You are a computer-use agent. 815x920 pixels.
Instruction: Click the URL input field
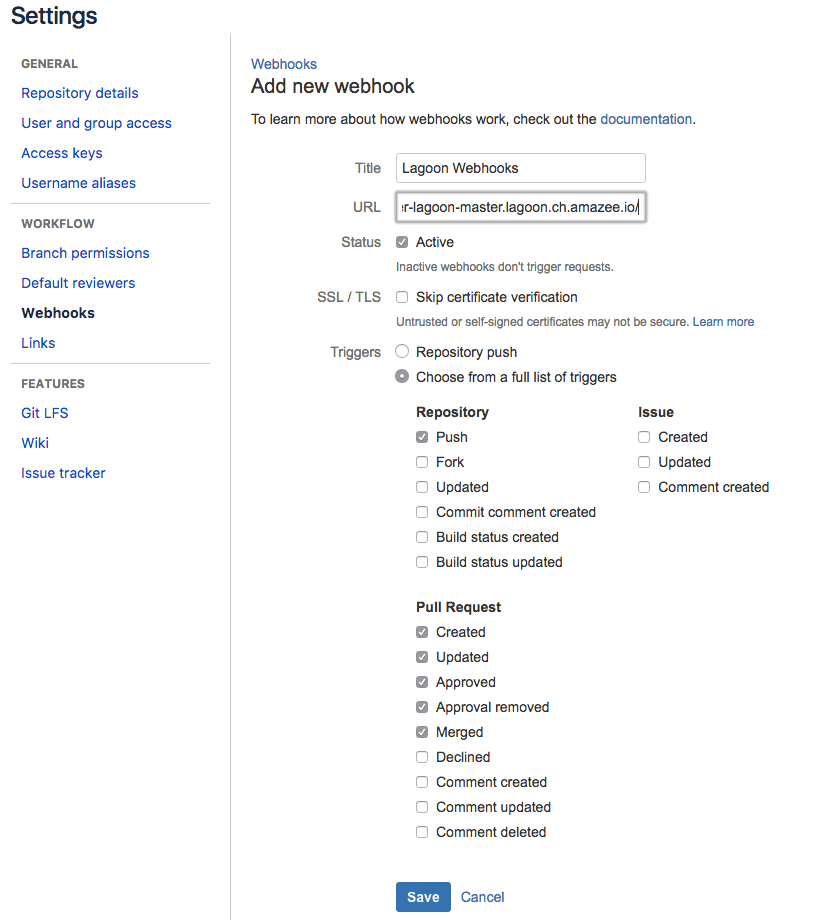pyautogui.click(x=520, y=207)
